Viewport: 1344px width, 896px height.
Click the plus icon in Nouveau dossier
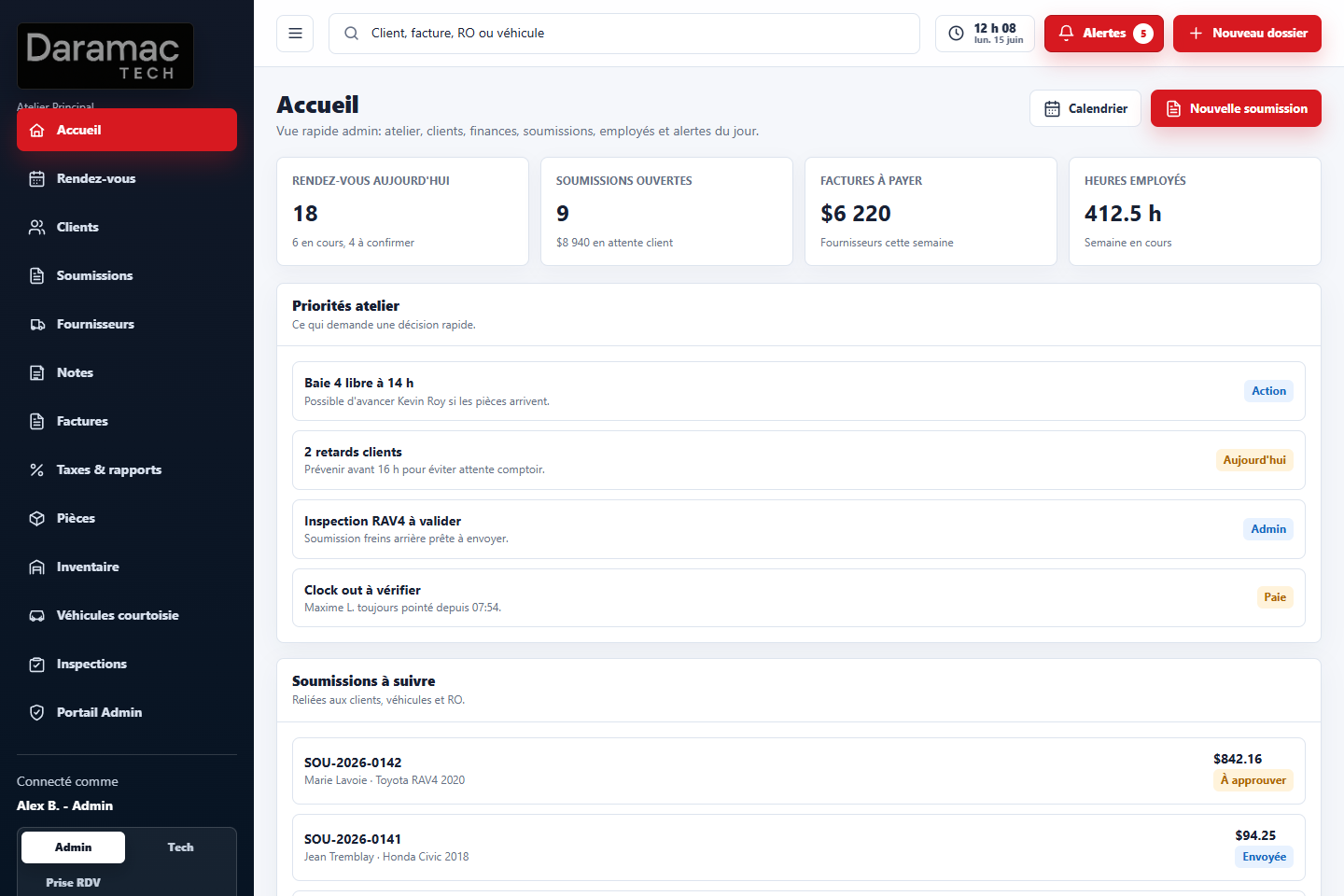click(1196, 34)
